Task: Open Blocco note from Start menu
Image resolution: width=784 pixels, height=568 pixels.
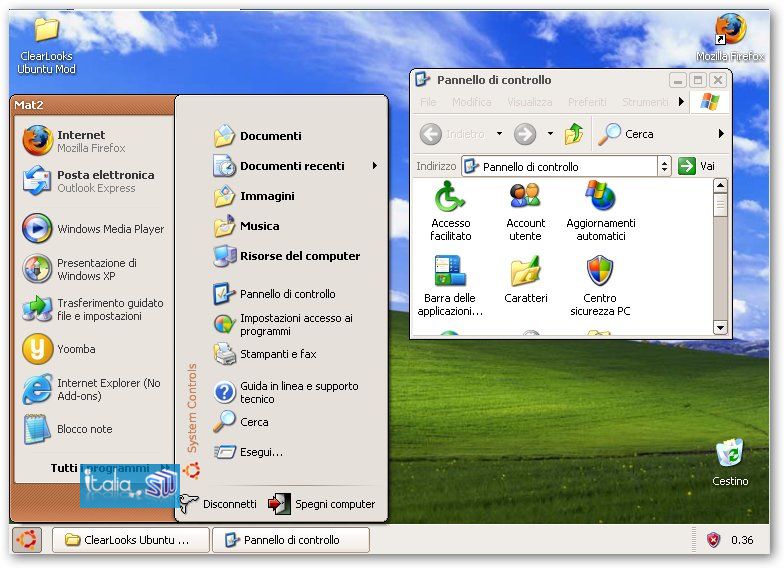Action: tap(93, 429)
